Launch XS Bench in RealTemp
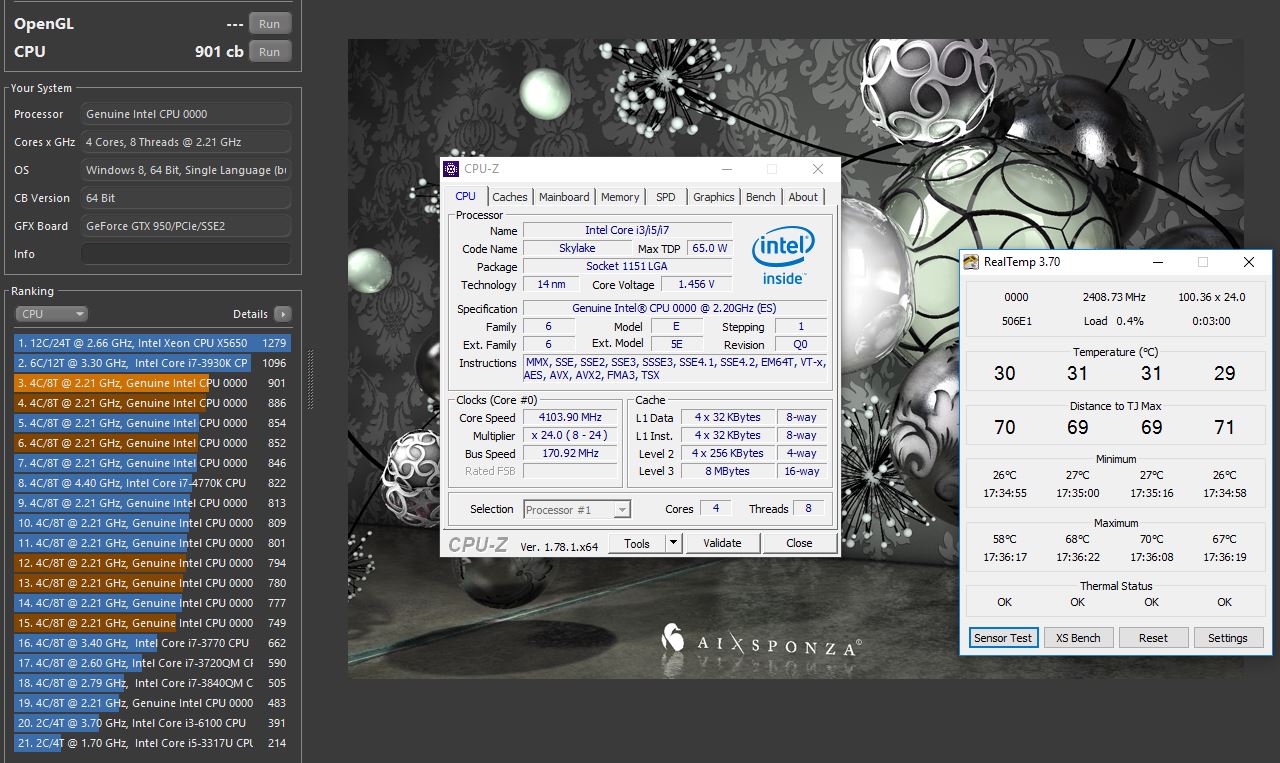1280x763 pixels. click(1079, 638)
